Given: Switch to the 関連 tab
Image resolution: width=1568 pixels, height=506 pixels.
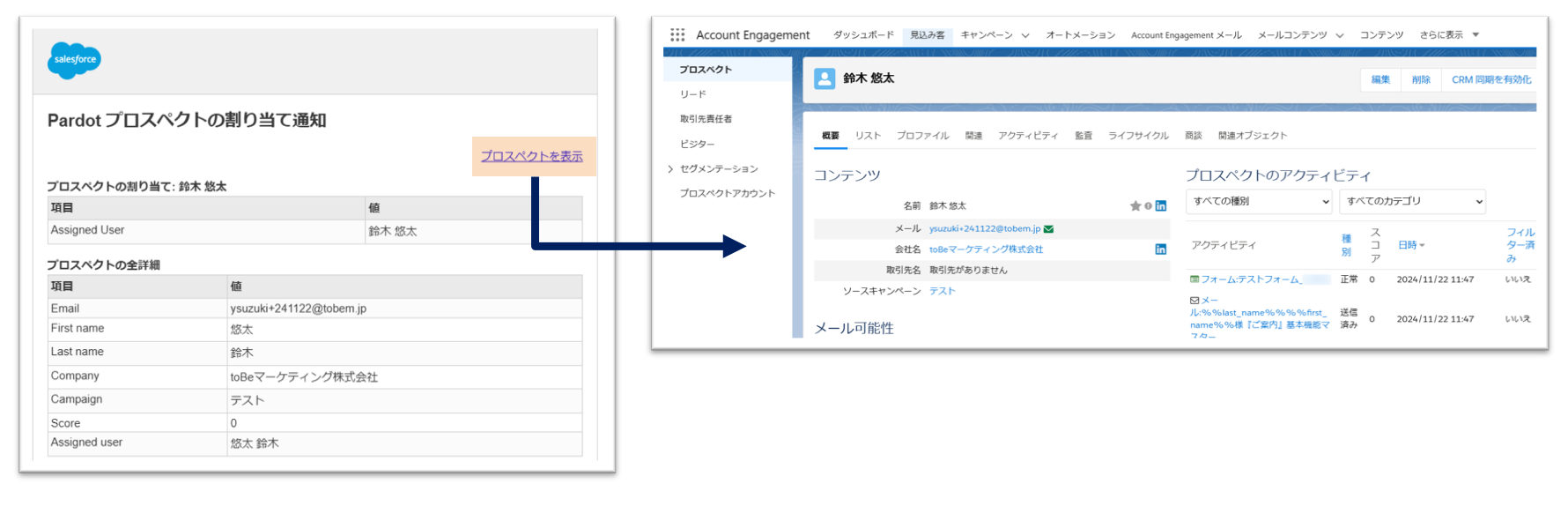Looking at the screenshot, I should [x=973, y=136].
